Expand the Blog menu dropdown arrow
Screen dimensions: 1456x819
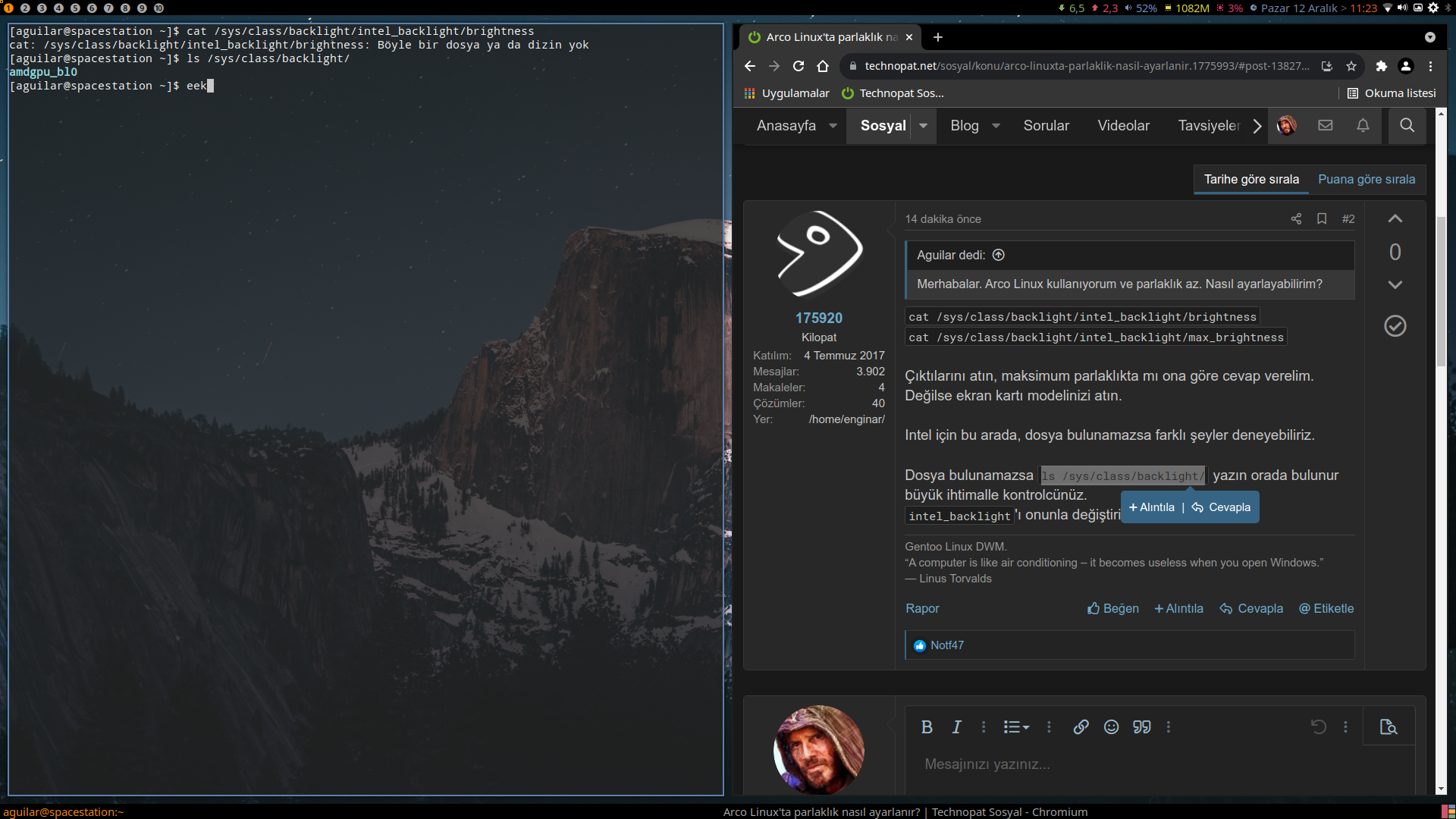(x=996, y=126)
